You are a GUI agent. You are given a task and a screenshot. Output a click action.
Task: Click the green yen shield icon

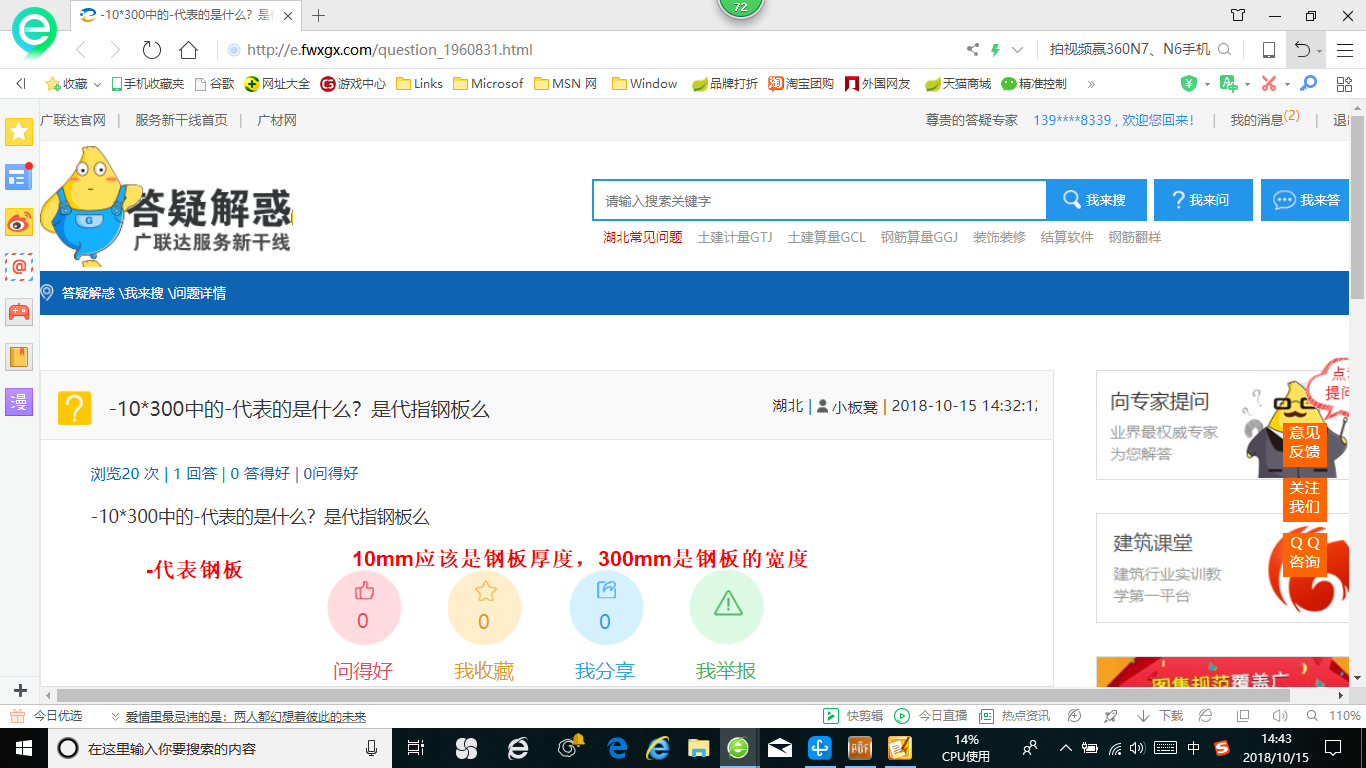point(1189,84)
